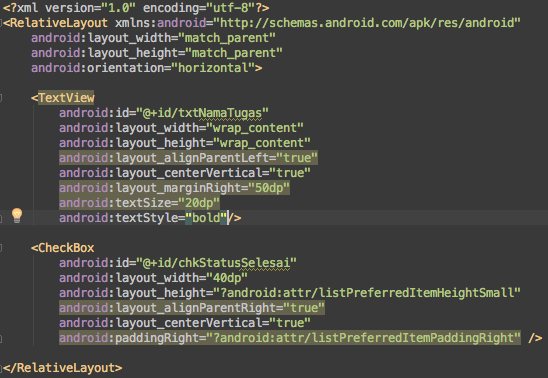Click root layout_width="match_parent" line
The height and width of the screenshot is (378, 548).
(x=153, y=38)
